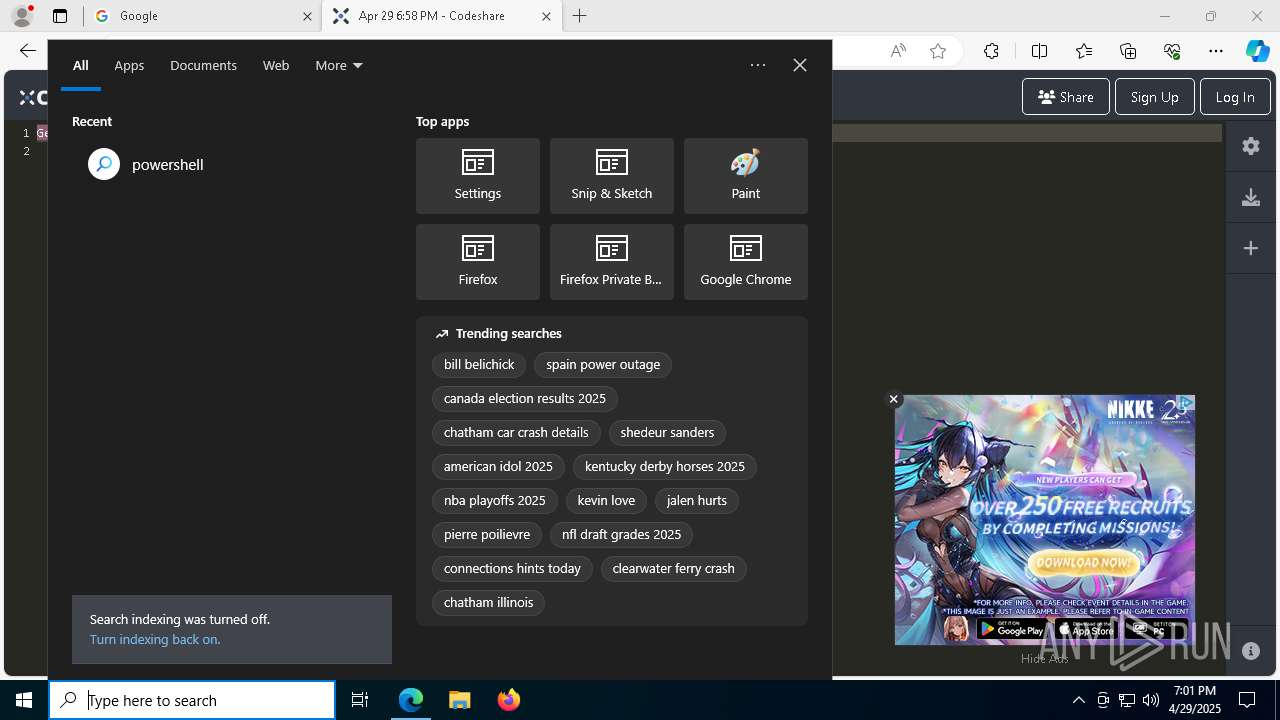Search trending nba playoffs 2025
Image resolution: width=1280 pixels, height=720 pixels.
495,501
